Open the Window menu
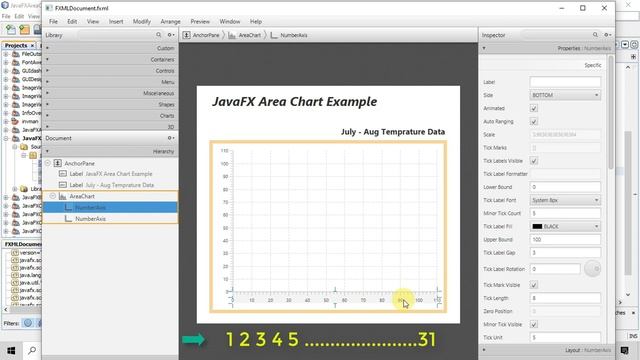Image resolution: width=640 pixels, height=360 pixels. tap(230, 22)
